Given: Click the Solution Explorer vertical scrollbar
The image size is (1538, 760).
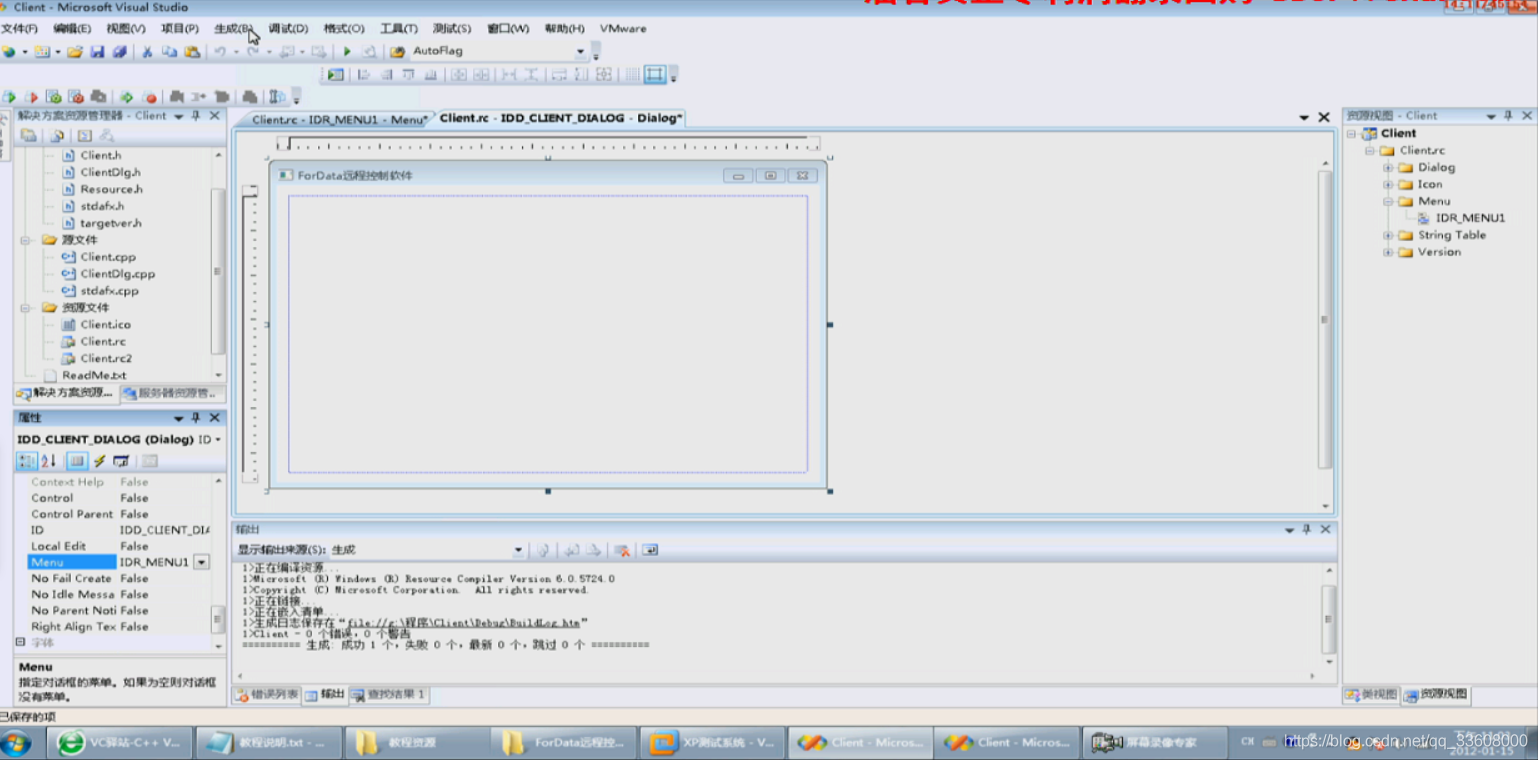Looking at the screenshot, I should click(218, 270).
